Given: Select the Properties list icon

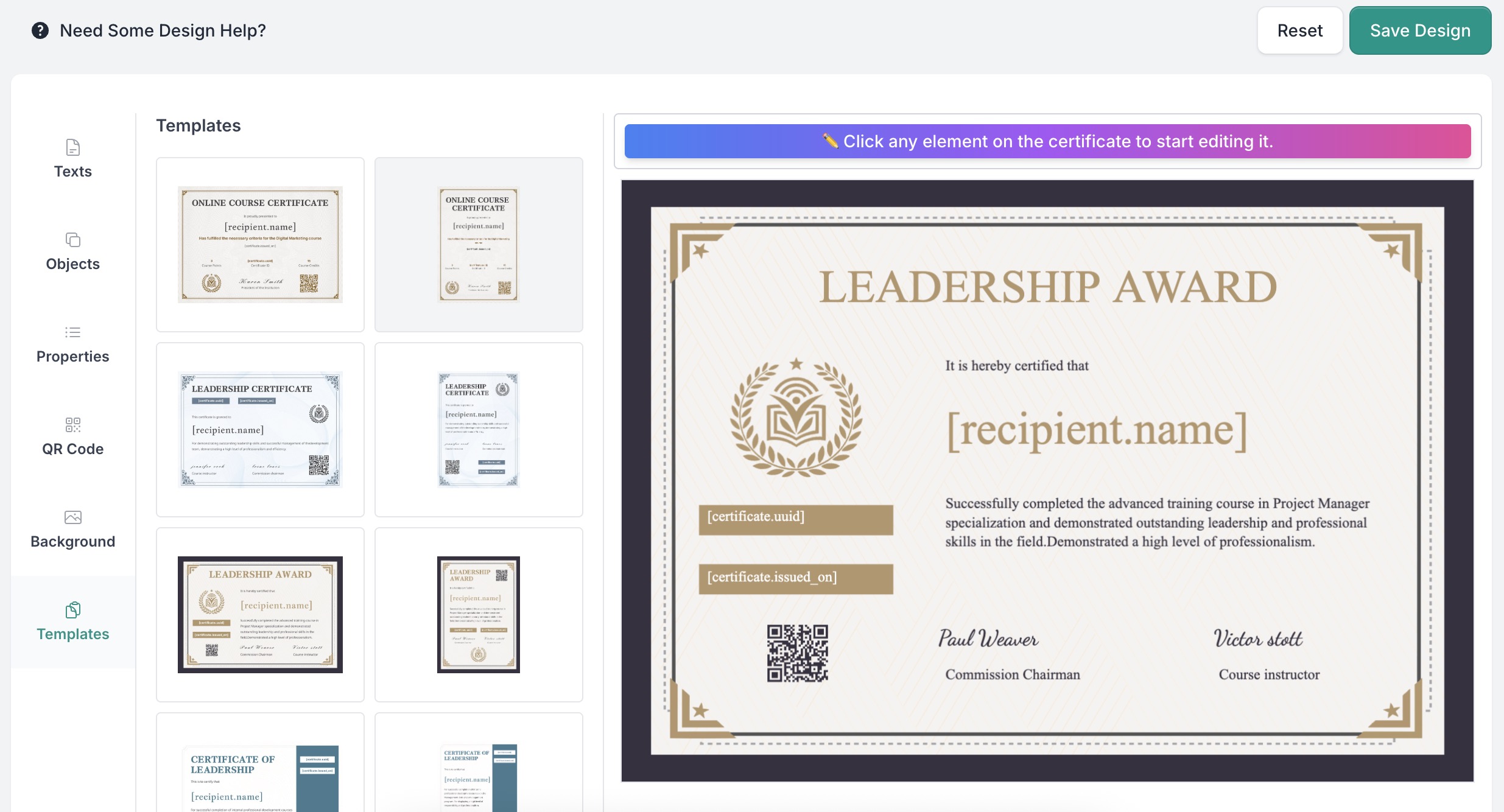Looking at the screenshot, I should [x=72, y=332].
